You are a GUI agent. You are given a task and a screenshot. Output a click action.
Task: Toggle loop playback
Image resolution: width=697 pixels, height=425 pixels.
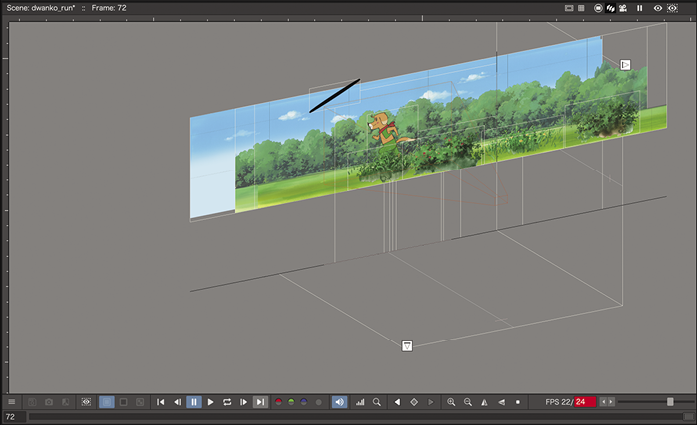coord(227,402)
